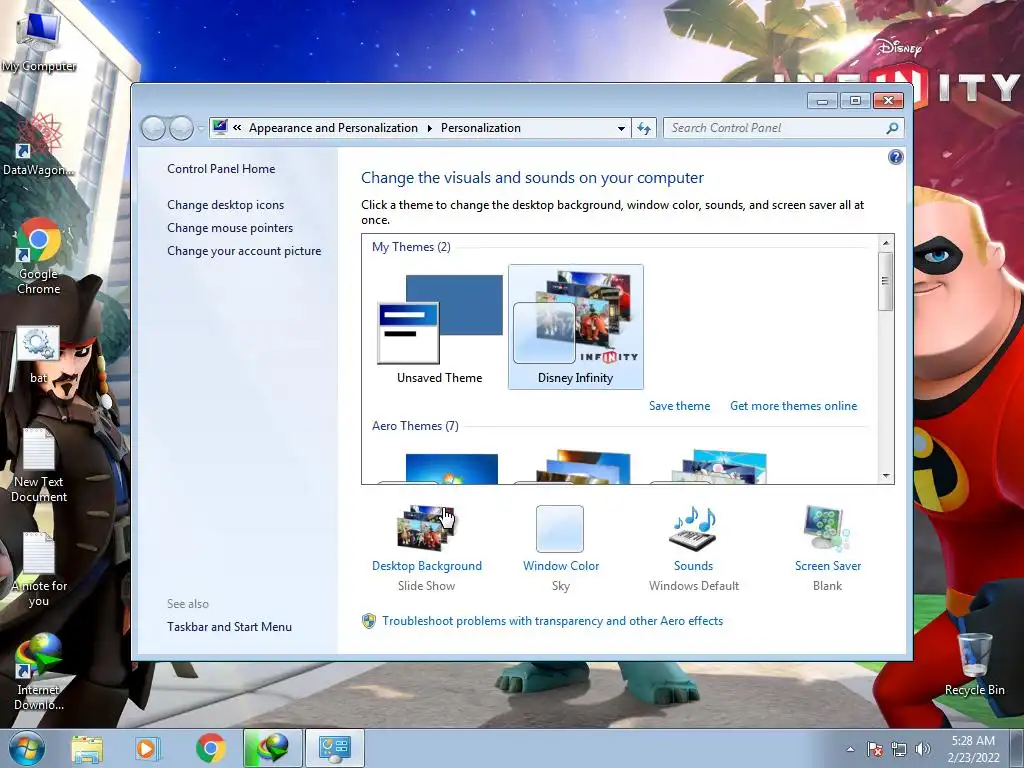Viewport: 1024px width, 768px height.
Task: Open Google Chrome from taskbar
Action: point(210,748)
